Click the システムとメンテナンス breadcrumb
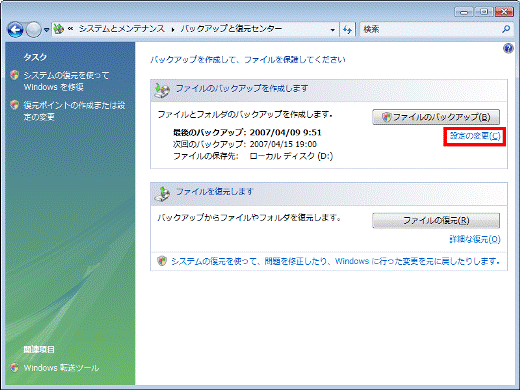This screenshot has width=520, height=390. [x=122, y=29]
